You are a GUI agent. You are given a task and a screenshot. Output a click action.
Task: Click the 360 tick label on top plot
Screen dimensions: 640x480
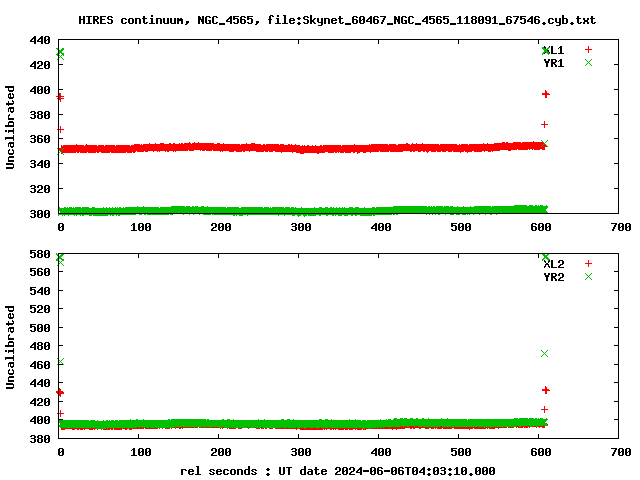point(40,139)
